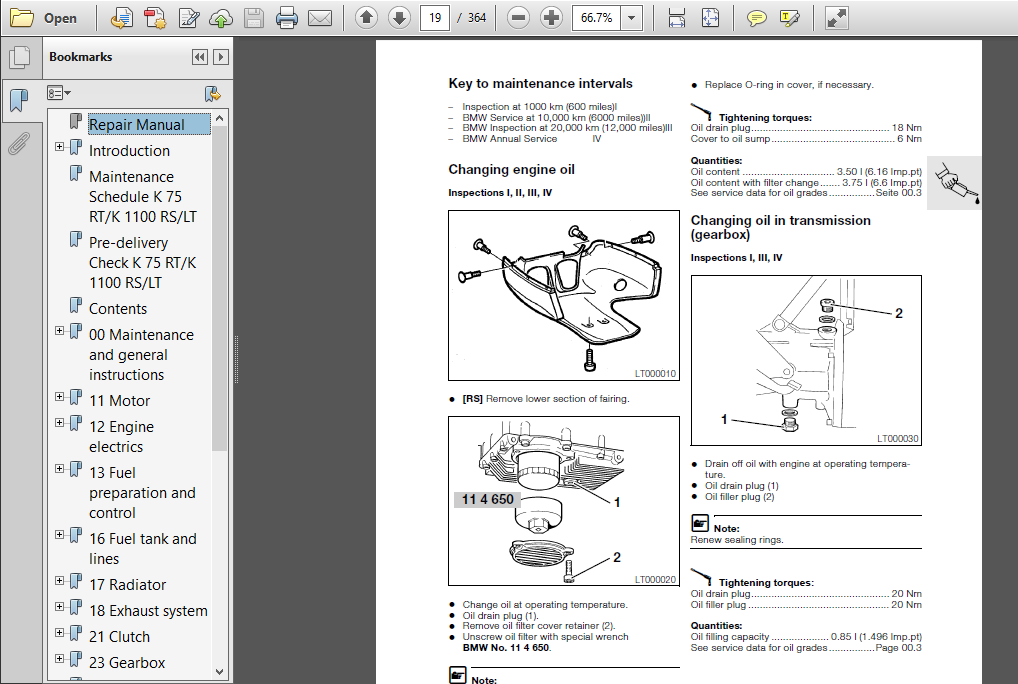Open the 11 Motor bookmark
This screenshot has width=1018, height=684.
pyautogui.click(x=119, y=401)
